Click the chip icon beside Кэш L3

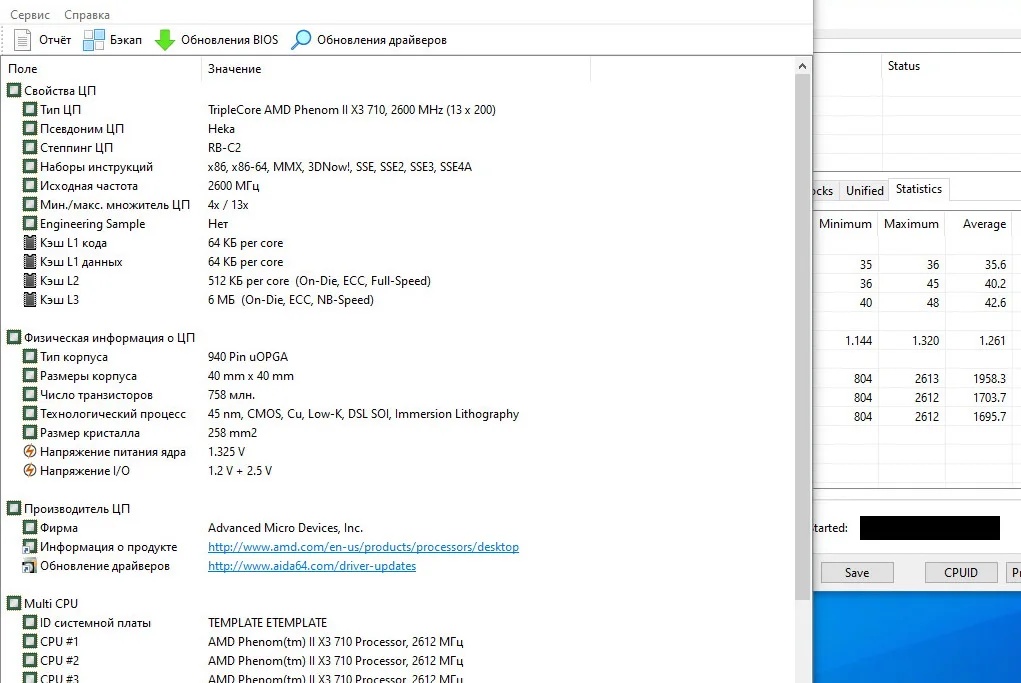pyautogui.click(x=30, y=300)
